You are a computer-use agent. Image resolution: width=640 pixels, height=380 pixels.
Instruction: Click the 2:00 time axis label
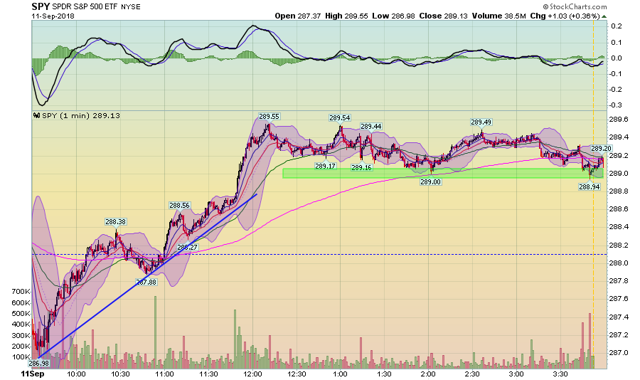(429, 374)
